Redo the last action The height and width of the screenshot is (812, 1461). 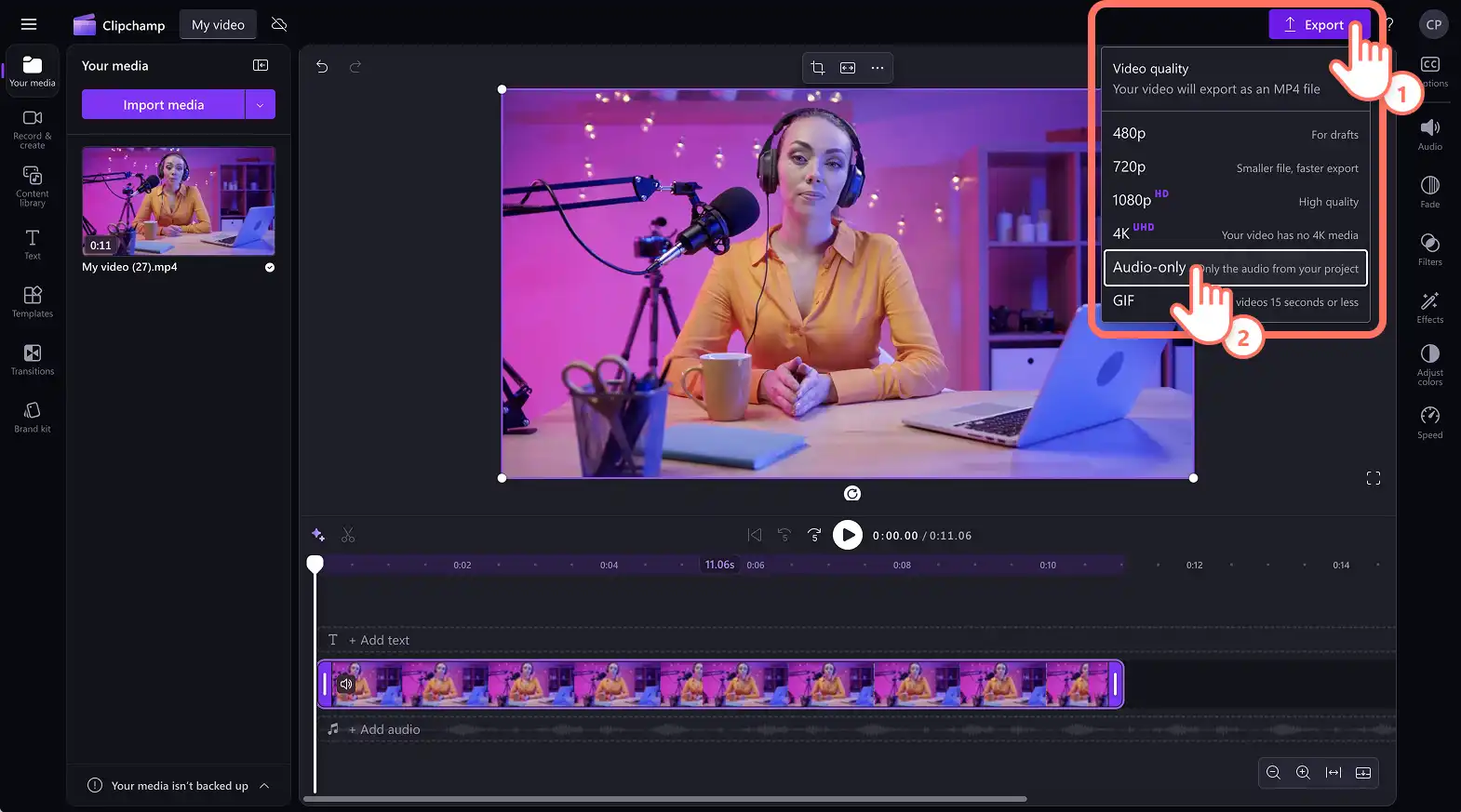coord(355,66)
